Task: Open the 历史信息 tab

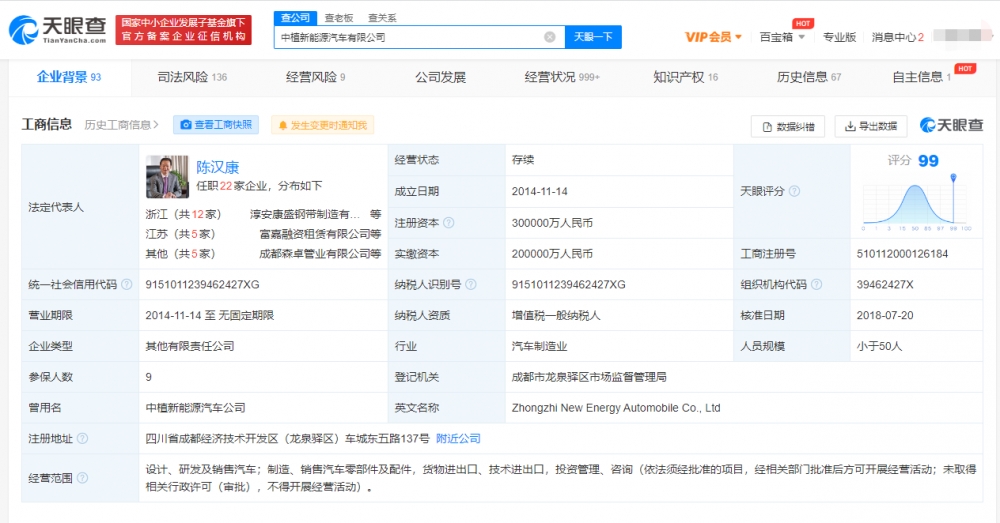Action: (x=809, y=77)
